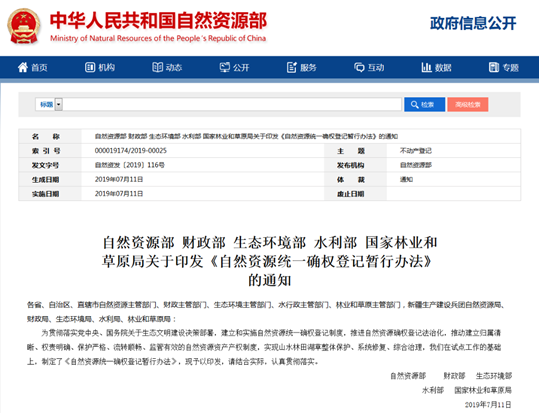Click the 公开 monitor icon
The image size is (539, 413).
(x=224, y=67)
